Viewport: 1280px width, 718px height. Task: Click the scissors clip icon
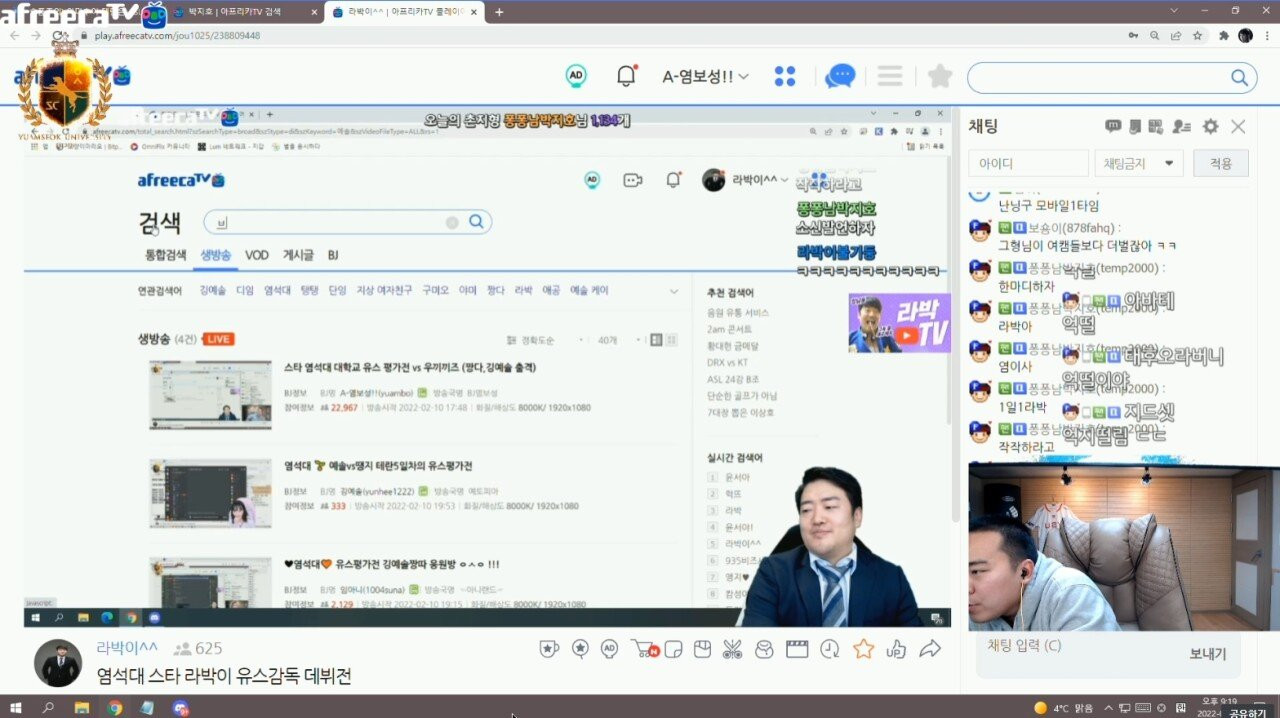733,649
